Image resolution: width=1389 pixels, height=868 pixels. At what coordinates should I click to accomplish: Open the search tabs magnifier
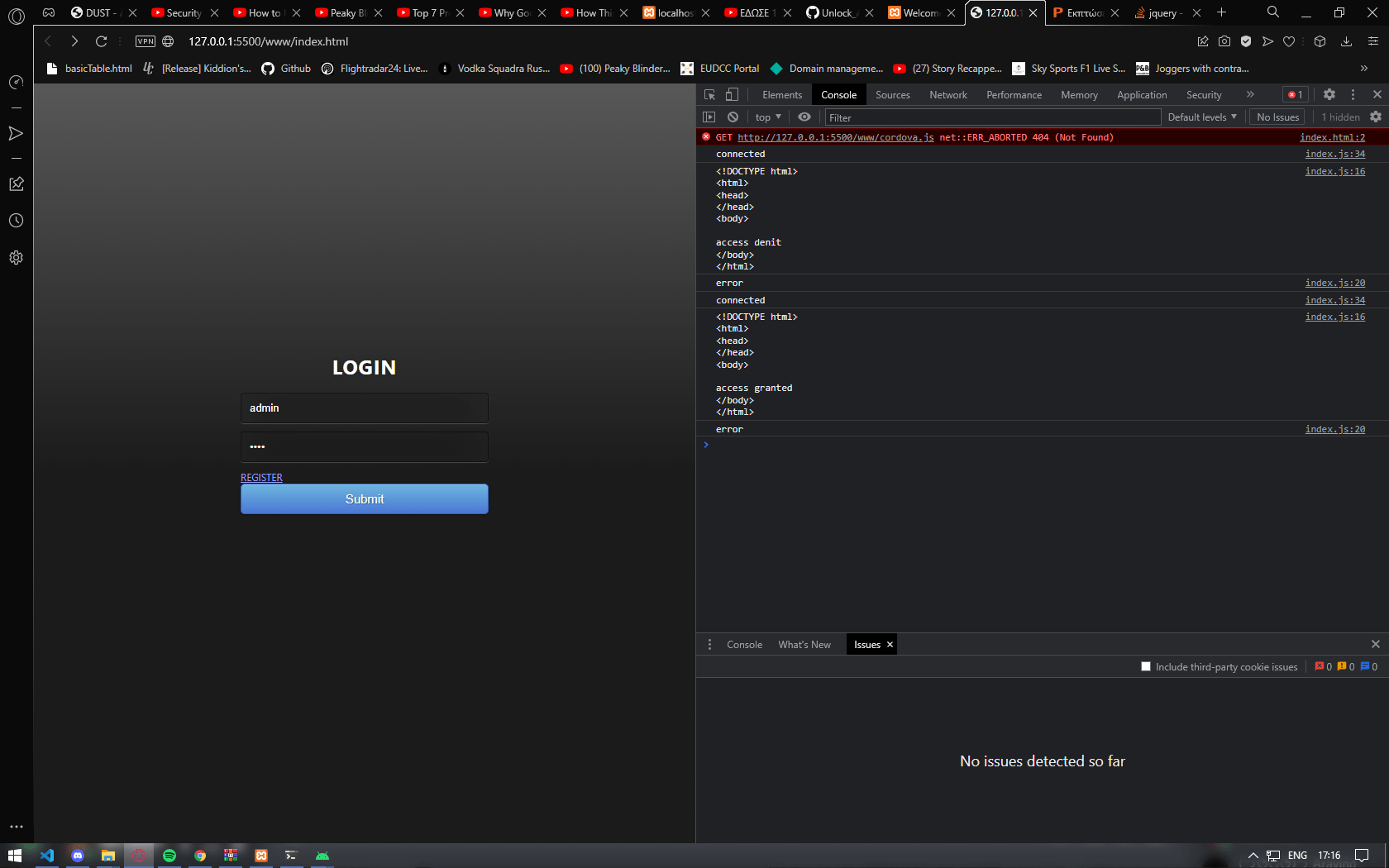tap(1273, 12)
